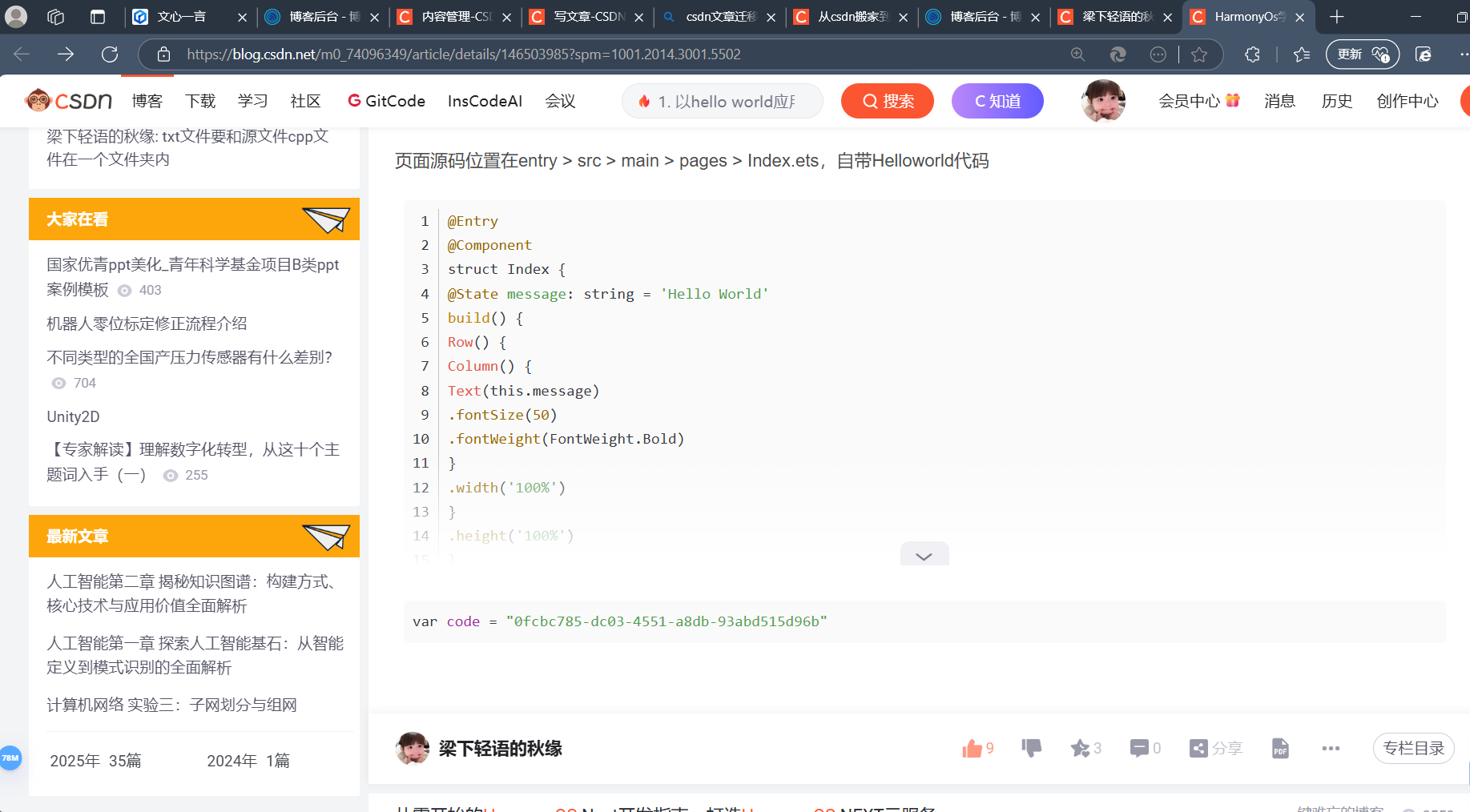1470x812 pixels.
Task: Open tab actions menu icon
Action: pos(98,16)
